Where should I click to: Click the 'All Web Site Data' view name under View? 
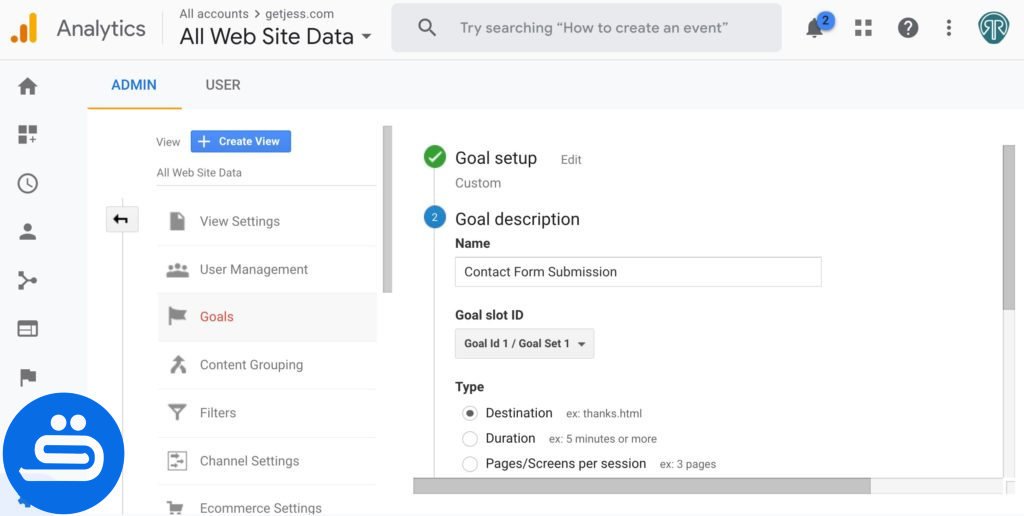pyautogui.click(x=199, y=172)
